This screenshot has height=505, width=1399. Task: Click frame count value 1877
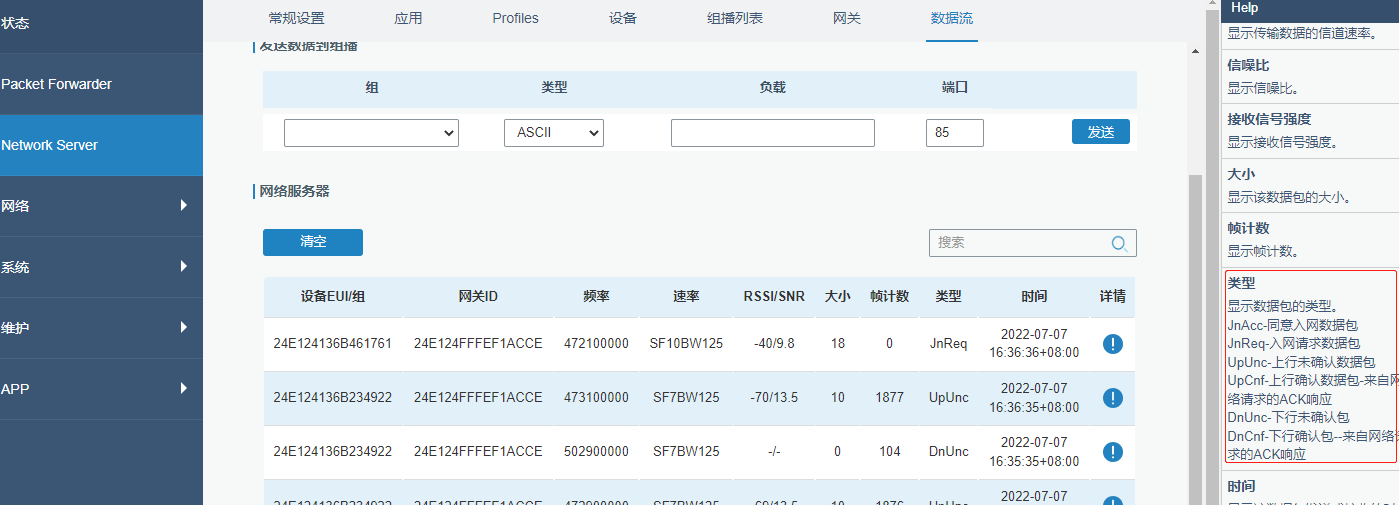889,398
